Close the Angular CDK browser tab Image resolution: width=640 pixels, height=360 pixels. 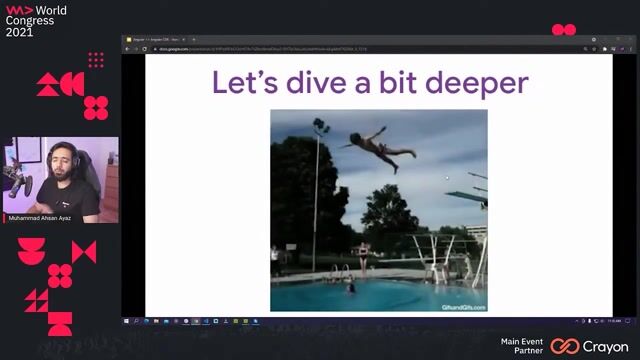183,40
